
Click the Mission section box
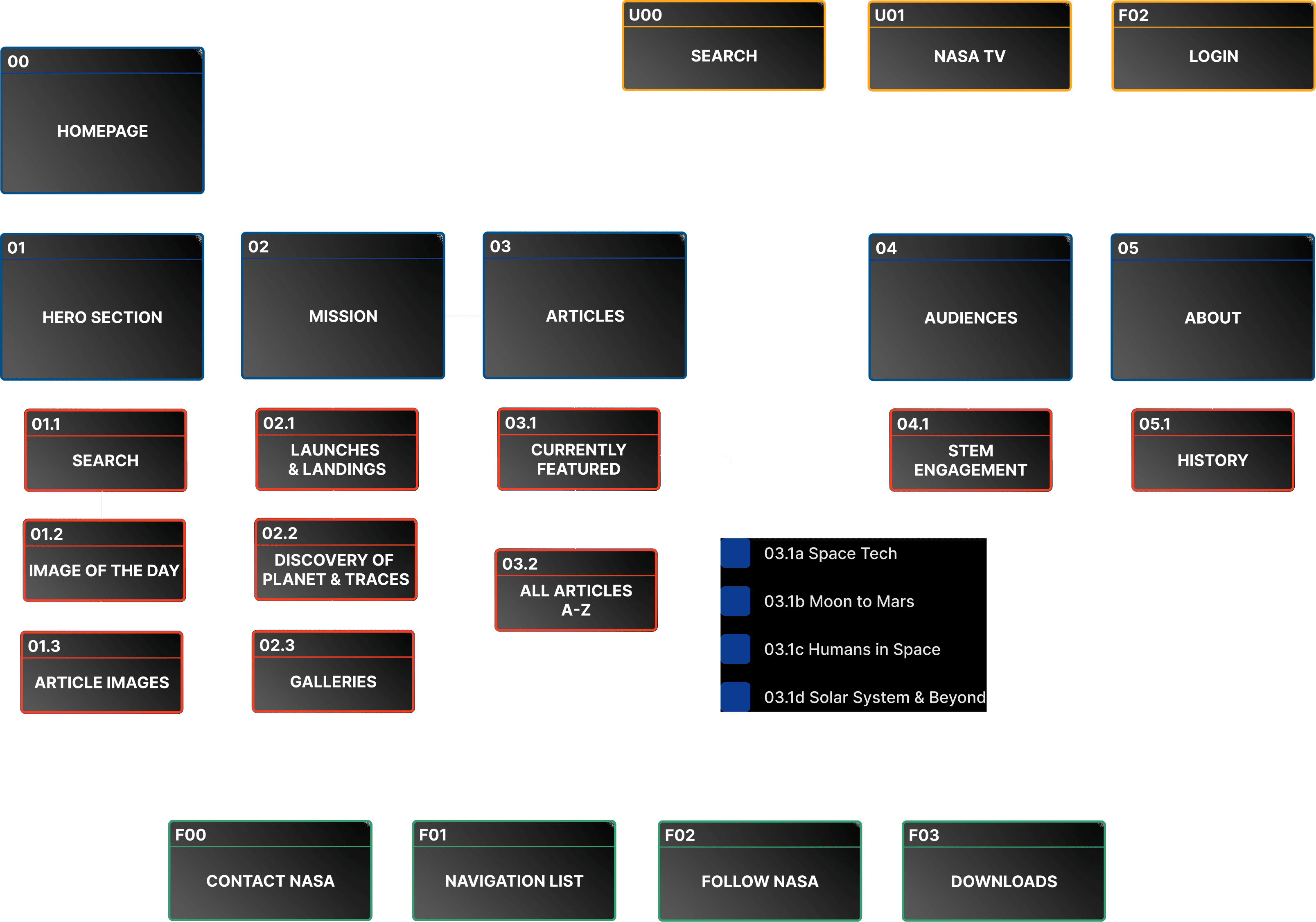coord(343,316)
